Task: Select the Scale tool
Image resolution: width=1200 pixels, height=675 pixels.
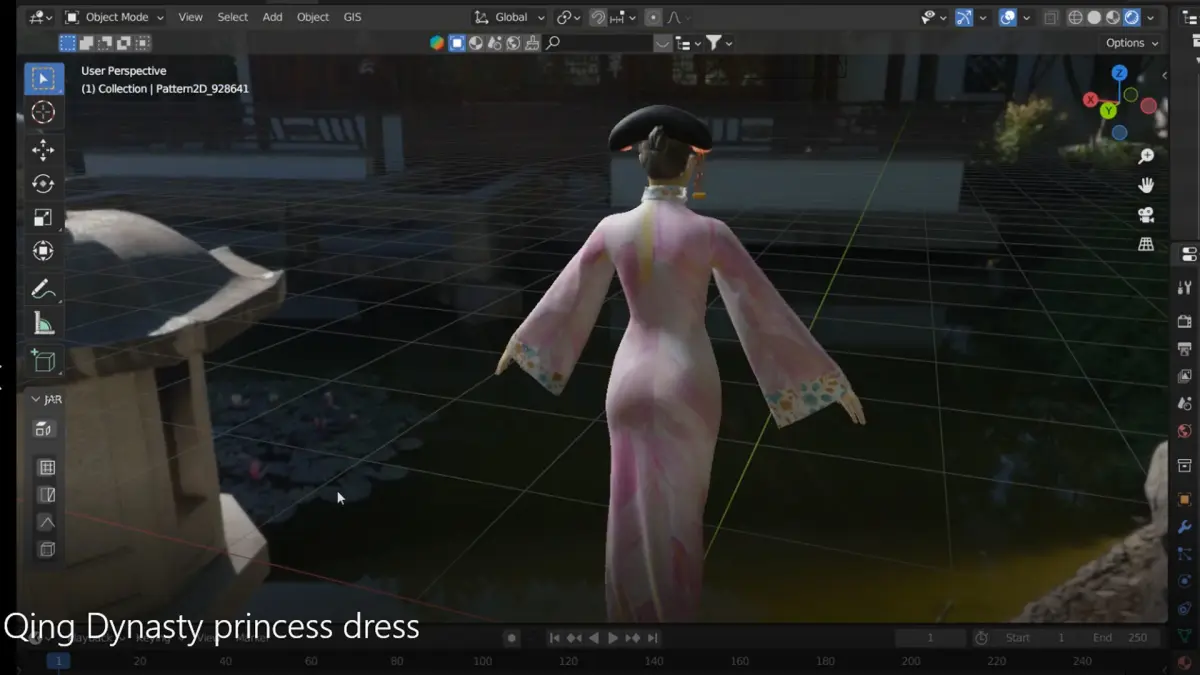Action: (44, 217)
